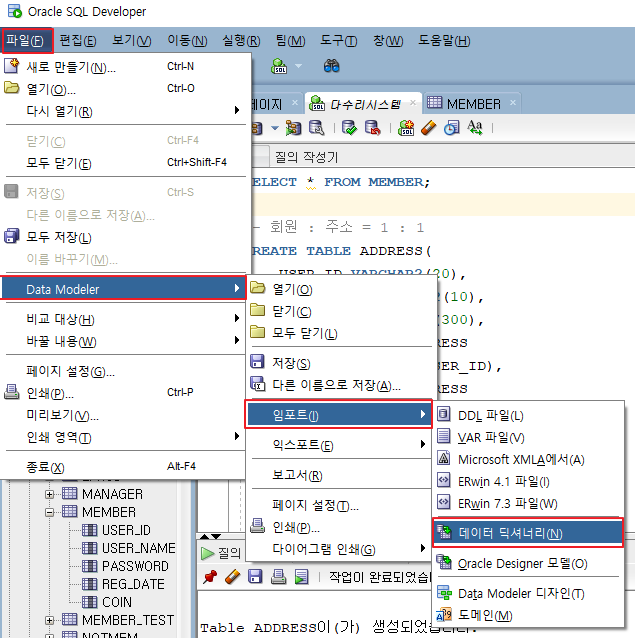Import 도메인(M)
635x638 pixels.
528,615
